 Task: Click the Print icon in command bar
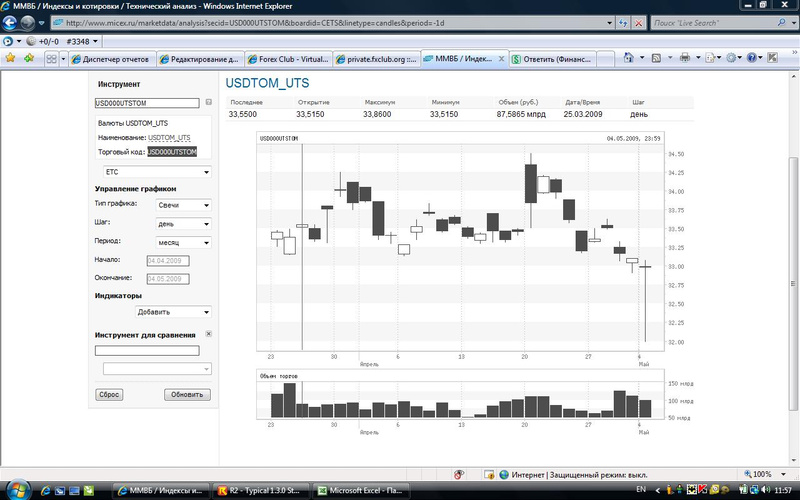pyautogui.click(x=685, y=59)
